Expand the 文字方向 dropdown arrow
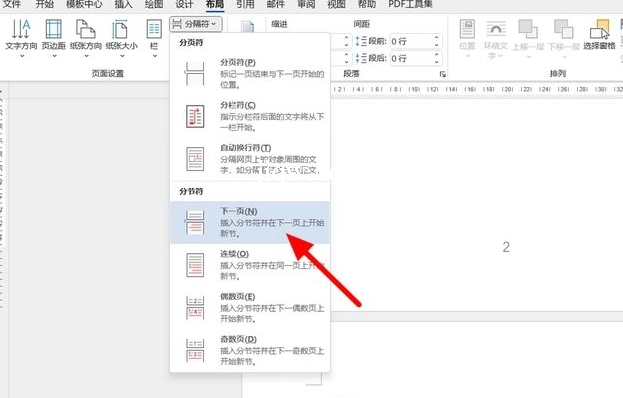 (21, 56)
